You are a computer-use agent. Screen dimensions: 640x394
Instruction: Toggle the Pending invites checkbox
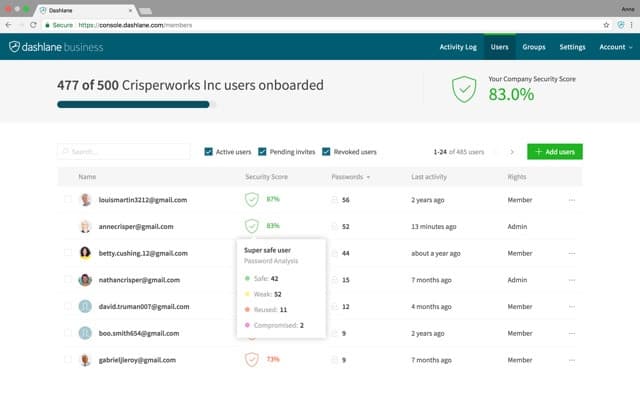262,151
